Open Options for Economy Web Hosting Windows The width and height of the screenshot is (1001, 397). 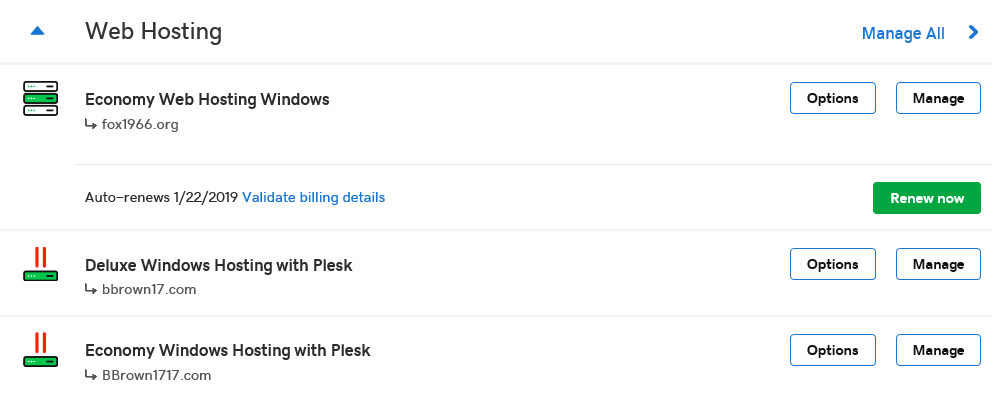point(832,98)
